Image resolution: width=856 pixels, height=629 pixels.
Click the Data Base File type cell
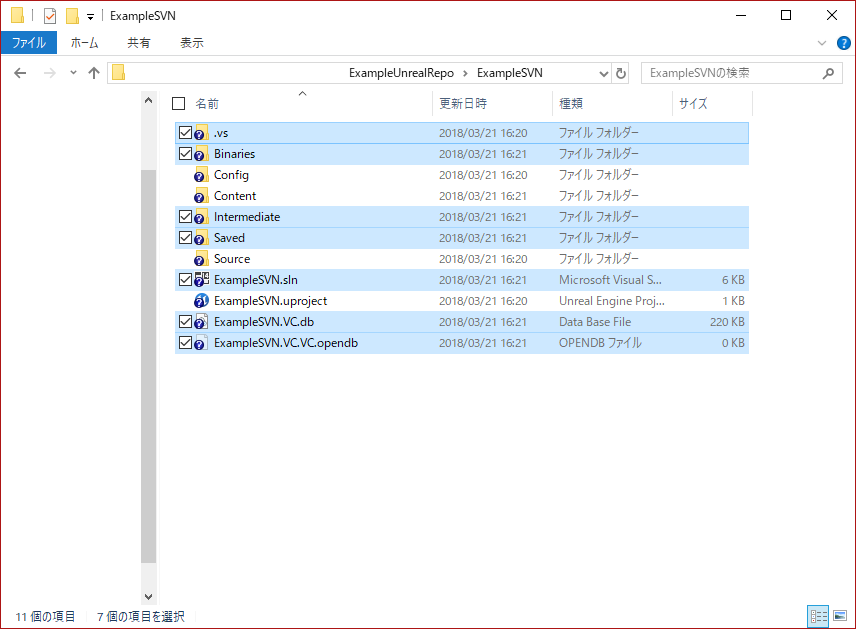[x=595, y=322]
